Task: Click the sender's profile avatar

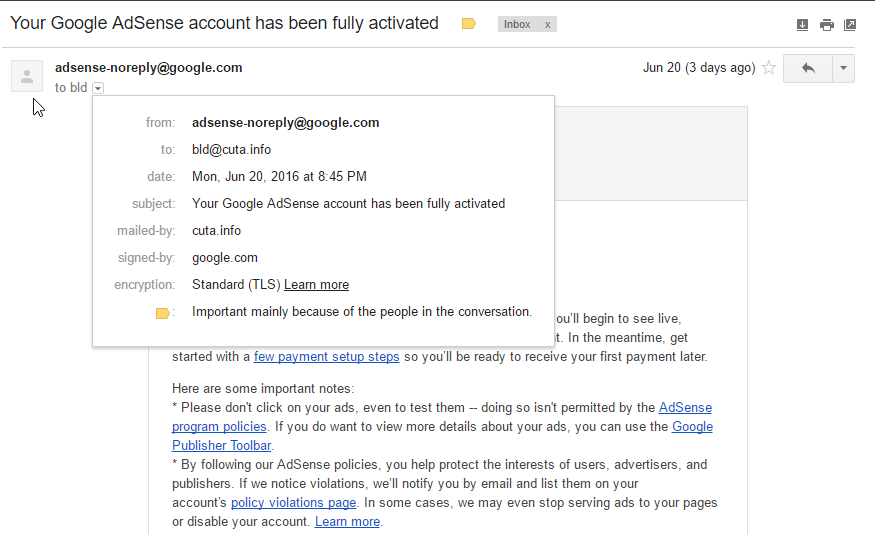Action: coord(27,76)
